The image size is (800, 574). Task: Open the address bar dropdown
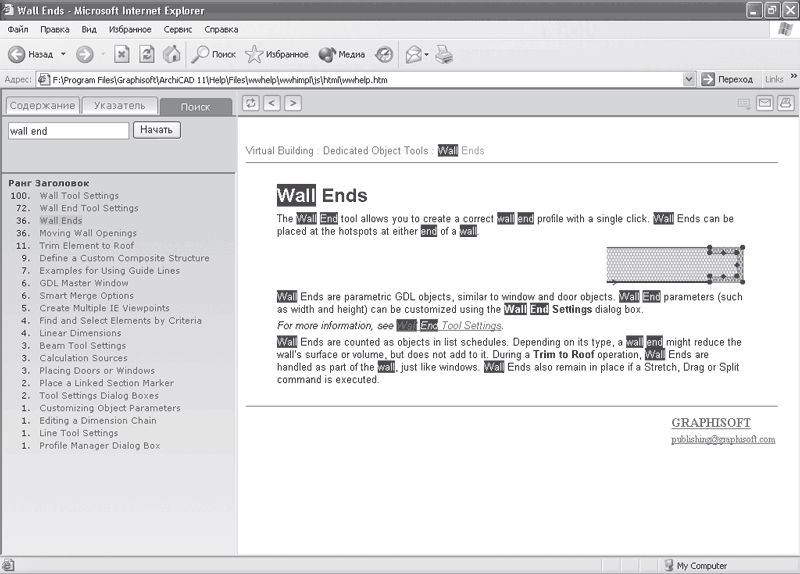(689, 79)
